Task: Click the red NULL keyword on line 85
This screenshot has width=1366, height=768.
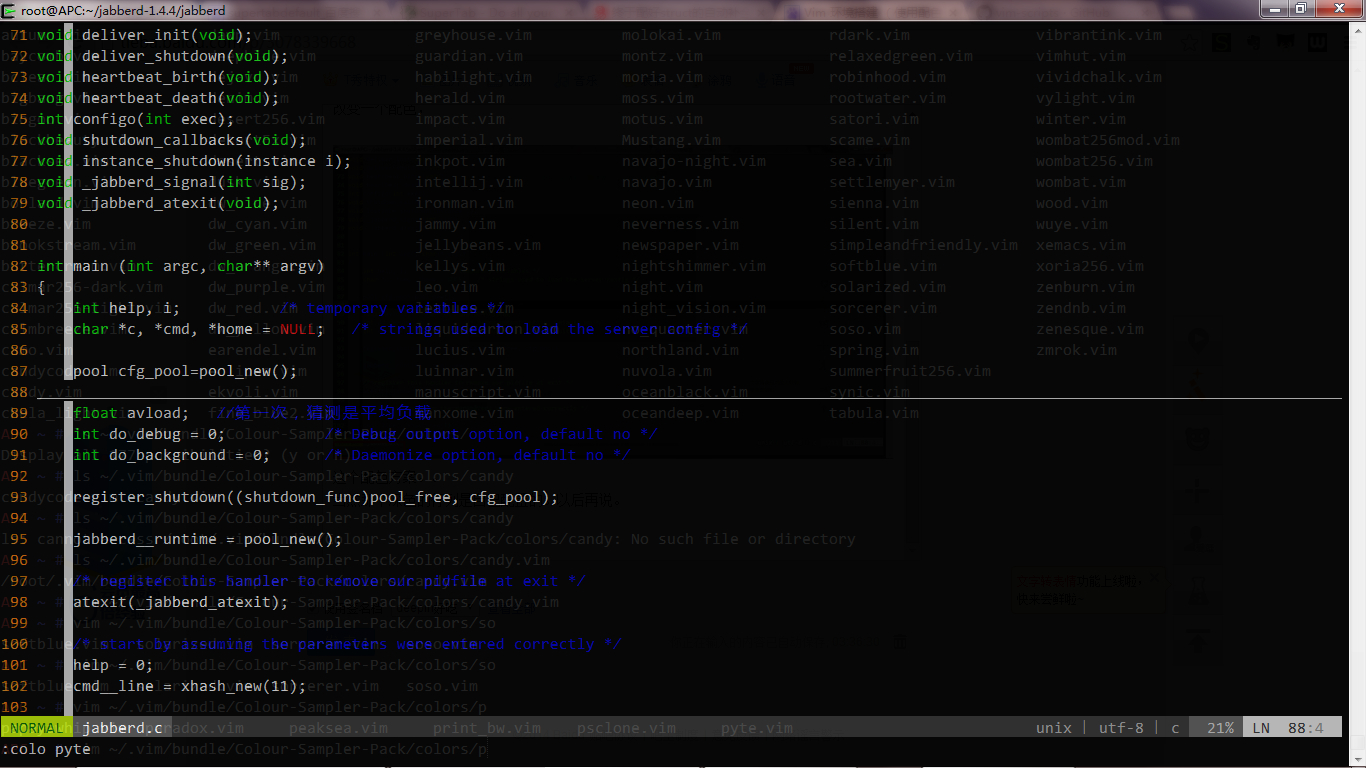Action: (x=297, y=329)
